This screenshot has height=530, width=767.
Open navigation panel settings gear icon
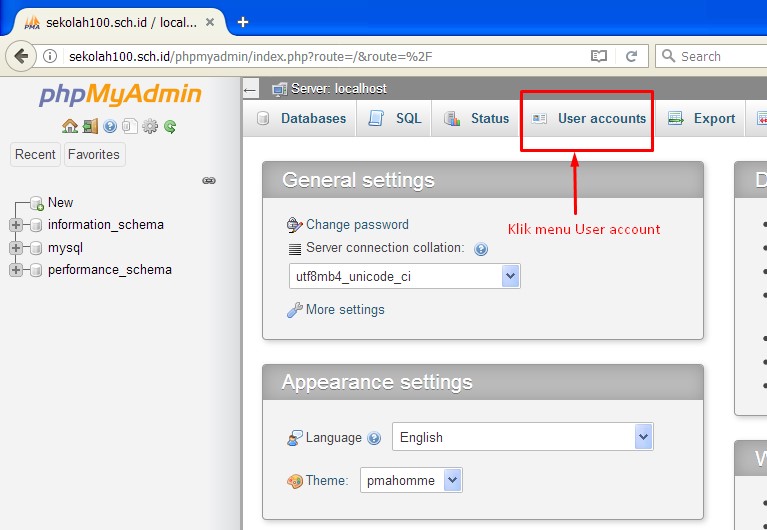[x=150, y=126]
